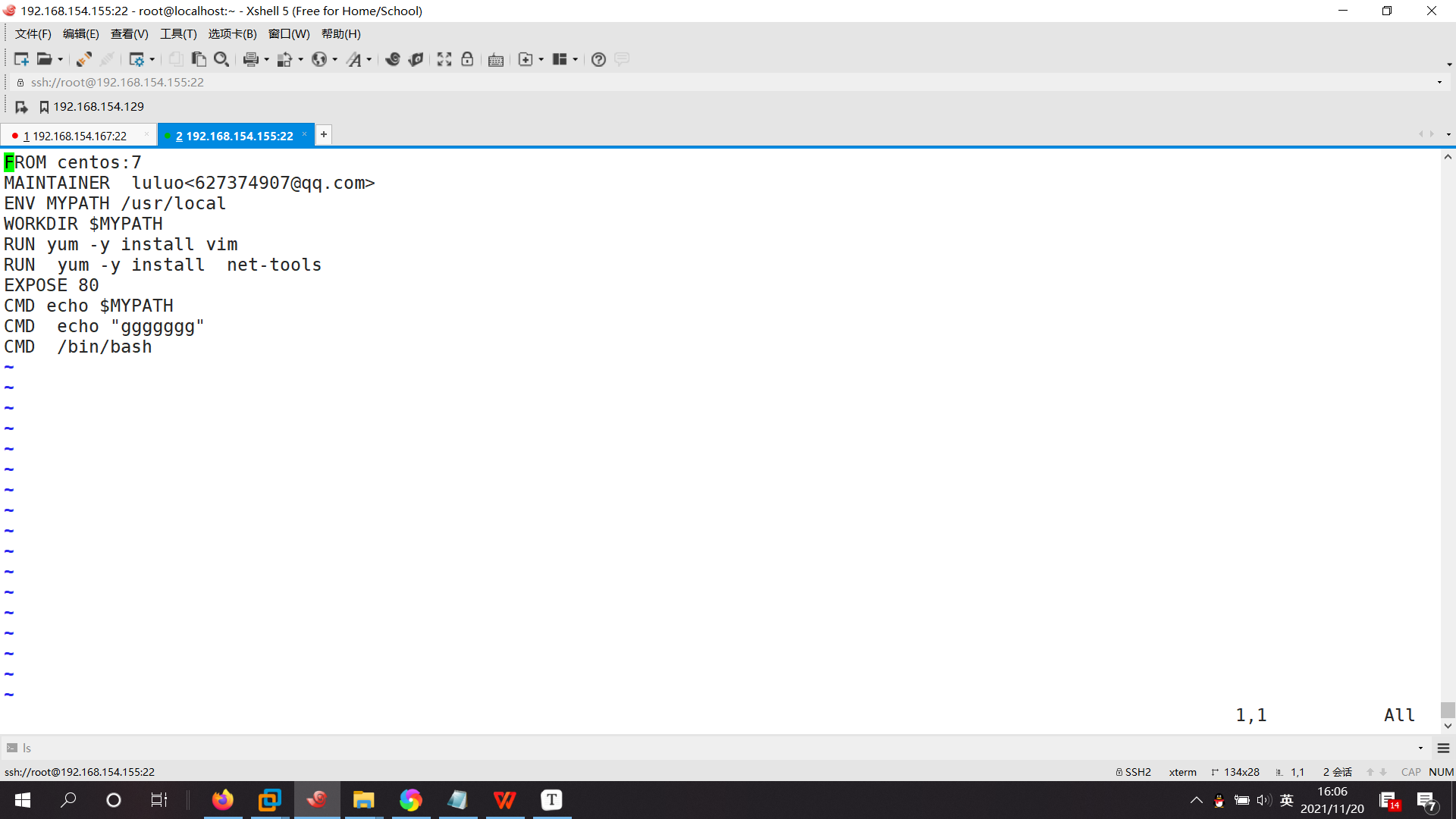The image size is (1456, 819).
Task: Click the vertical terminal scrollbar thumb
Action: [x=1448, y=709]
